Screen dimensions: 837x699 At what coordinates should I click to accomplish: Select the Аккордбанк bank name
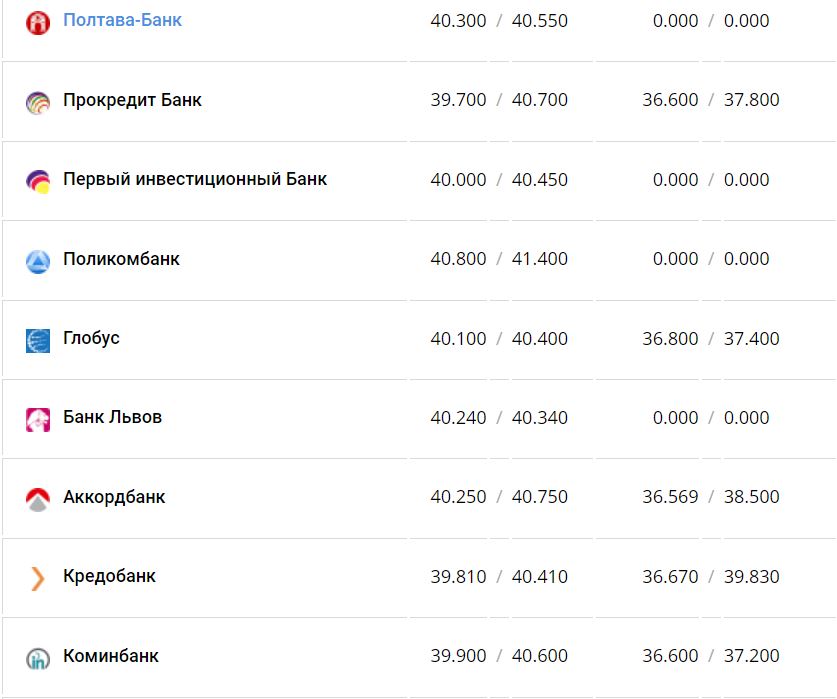click(x=114, y=497)
